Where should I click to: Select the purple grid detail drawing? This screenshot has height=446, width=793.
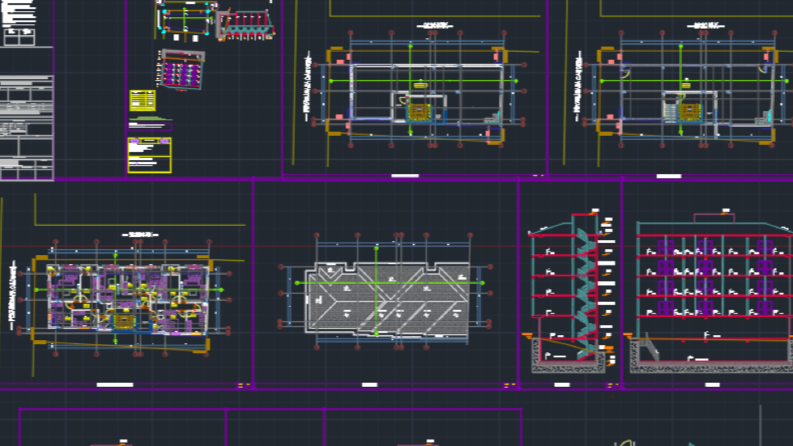(182, 70)
